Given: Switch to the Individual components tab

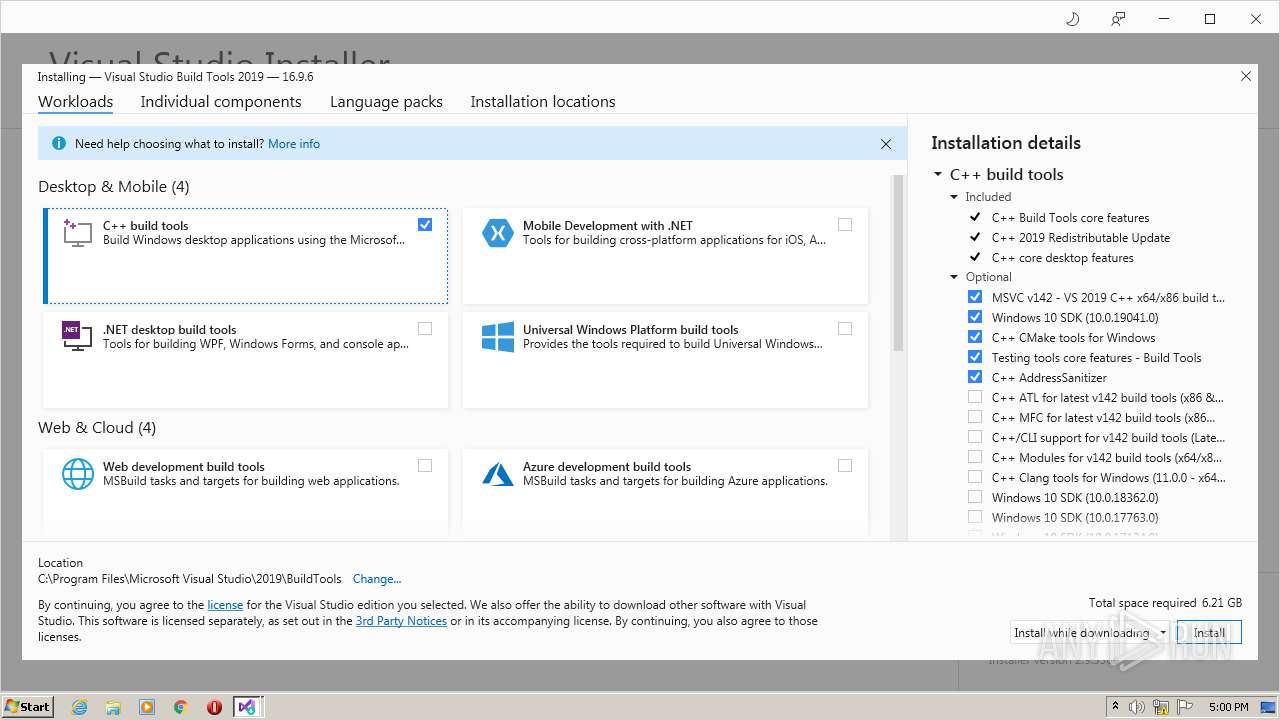Looking at the screenshot, I should click(221, 102).
